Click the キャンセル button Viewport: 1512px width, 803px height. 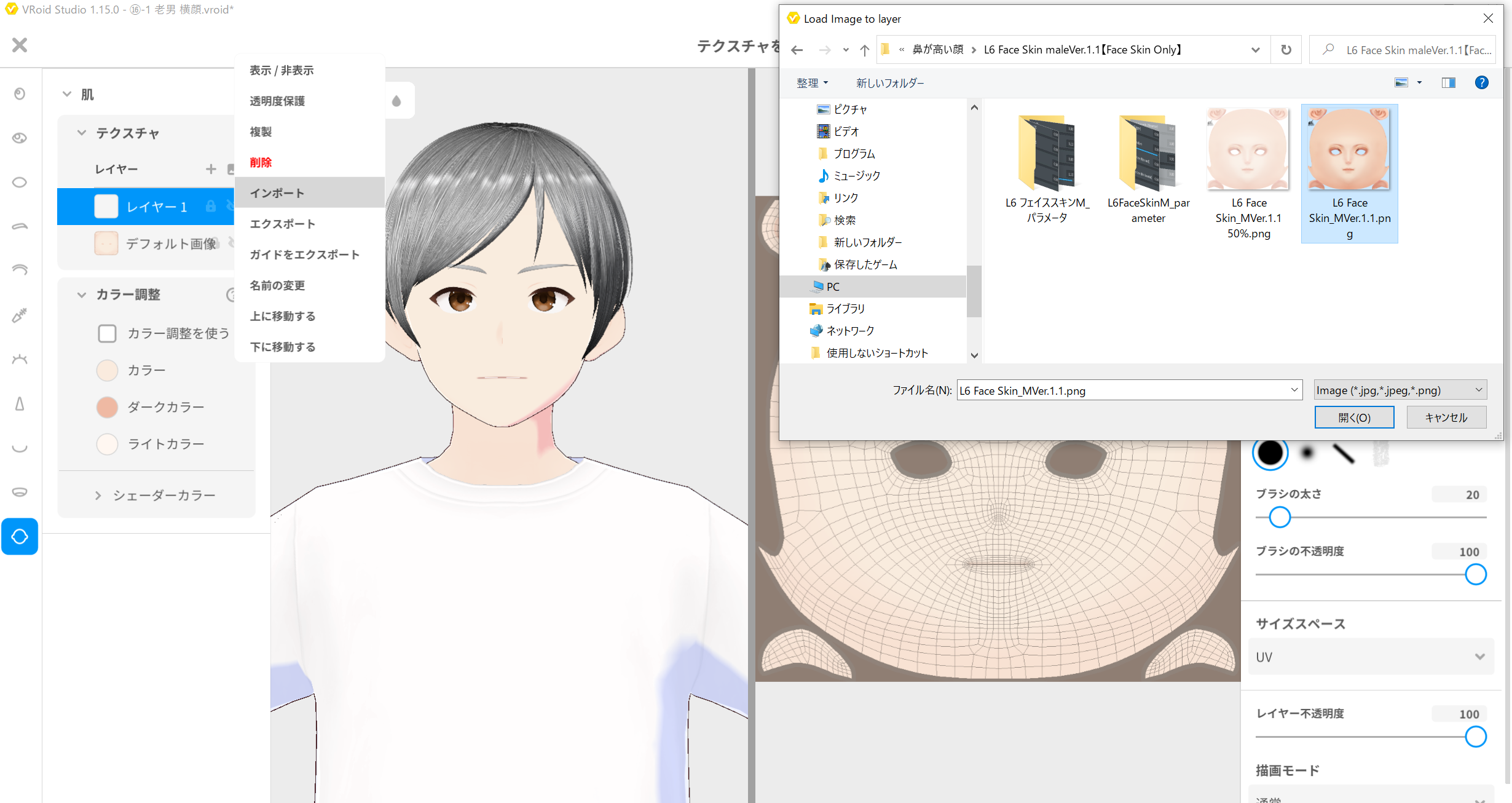1446,417
